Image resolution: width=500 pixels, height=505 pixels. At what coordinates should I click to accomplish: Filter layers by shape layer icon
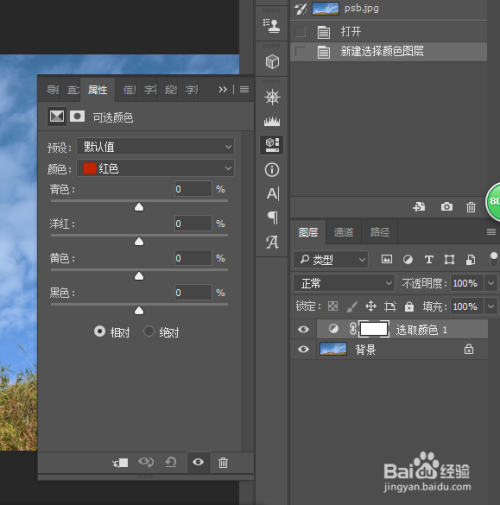pyautogui.click(x=449, y=259)
